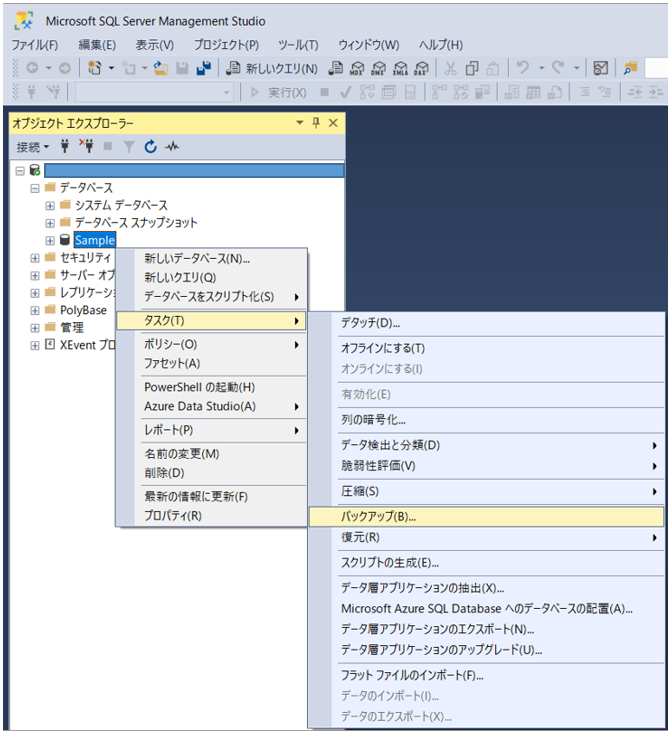Open the 表示(V) menu

pyautogui.click(x=155, y=45)
